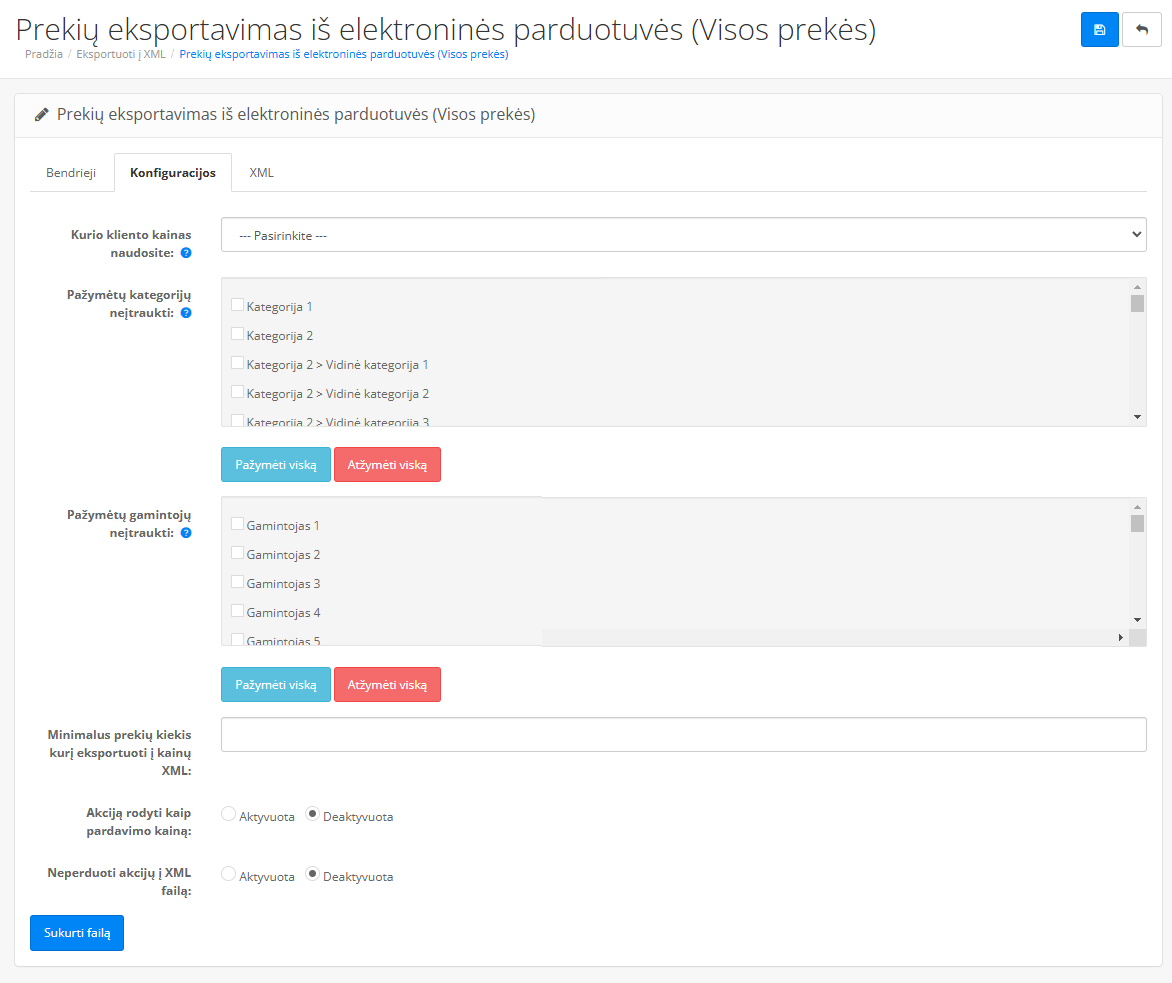Screen dimensions: 1172x983
Task: Click help icon beside excluded categories label
Action: point(186,313)
